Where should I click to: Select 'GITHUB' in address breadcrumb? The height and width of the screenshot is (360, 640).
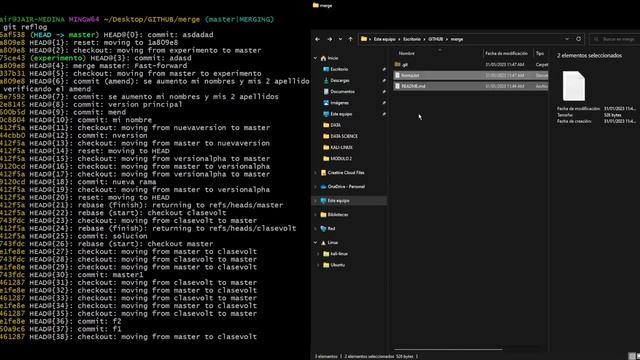tap(436, 39)
